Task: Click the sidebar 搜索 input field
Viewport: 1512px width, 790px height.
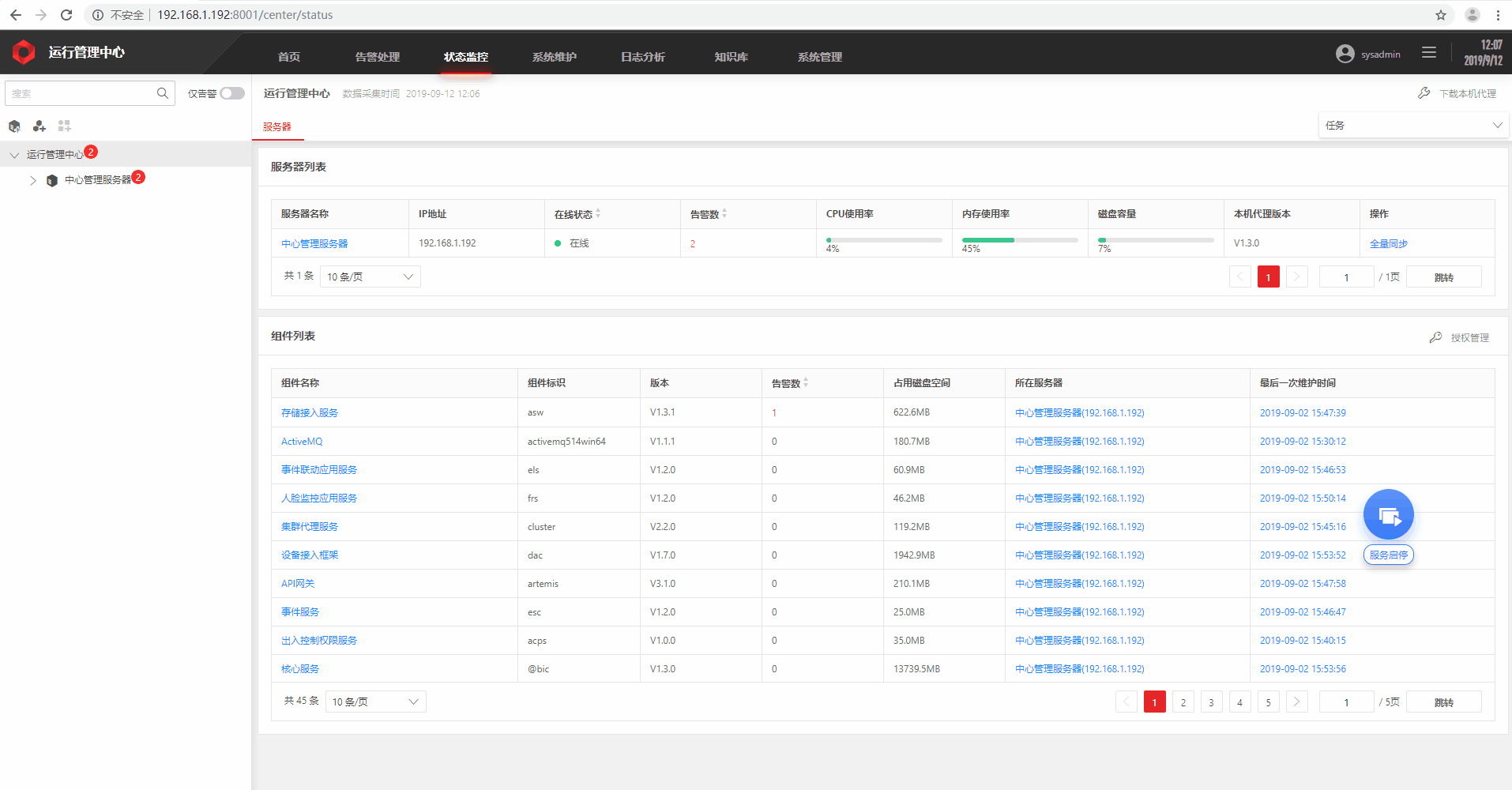Action: coord(81,93)
